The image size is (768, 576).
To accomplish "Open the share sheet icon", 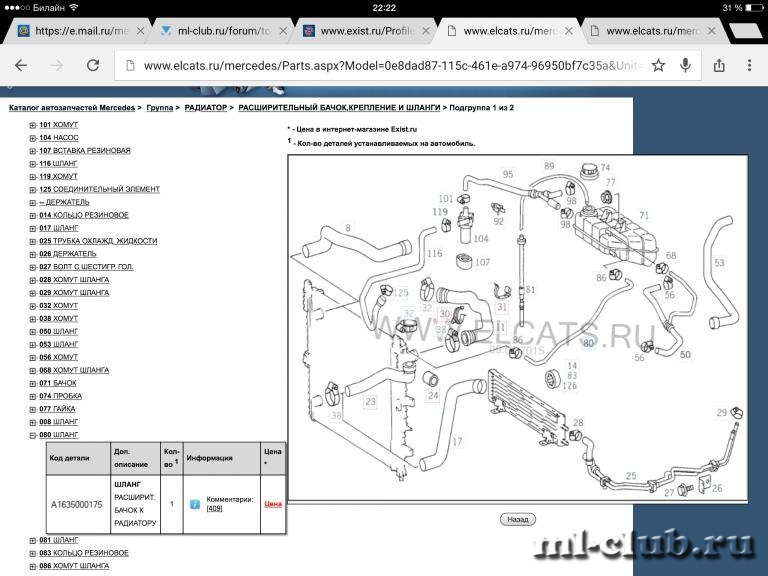I will pos(719,66).
